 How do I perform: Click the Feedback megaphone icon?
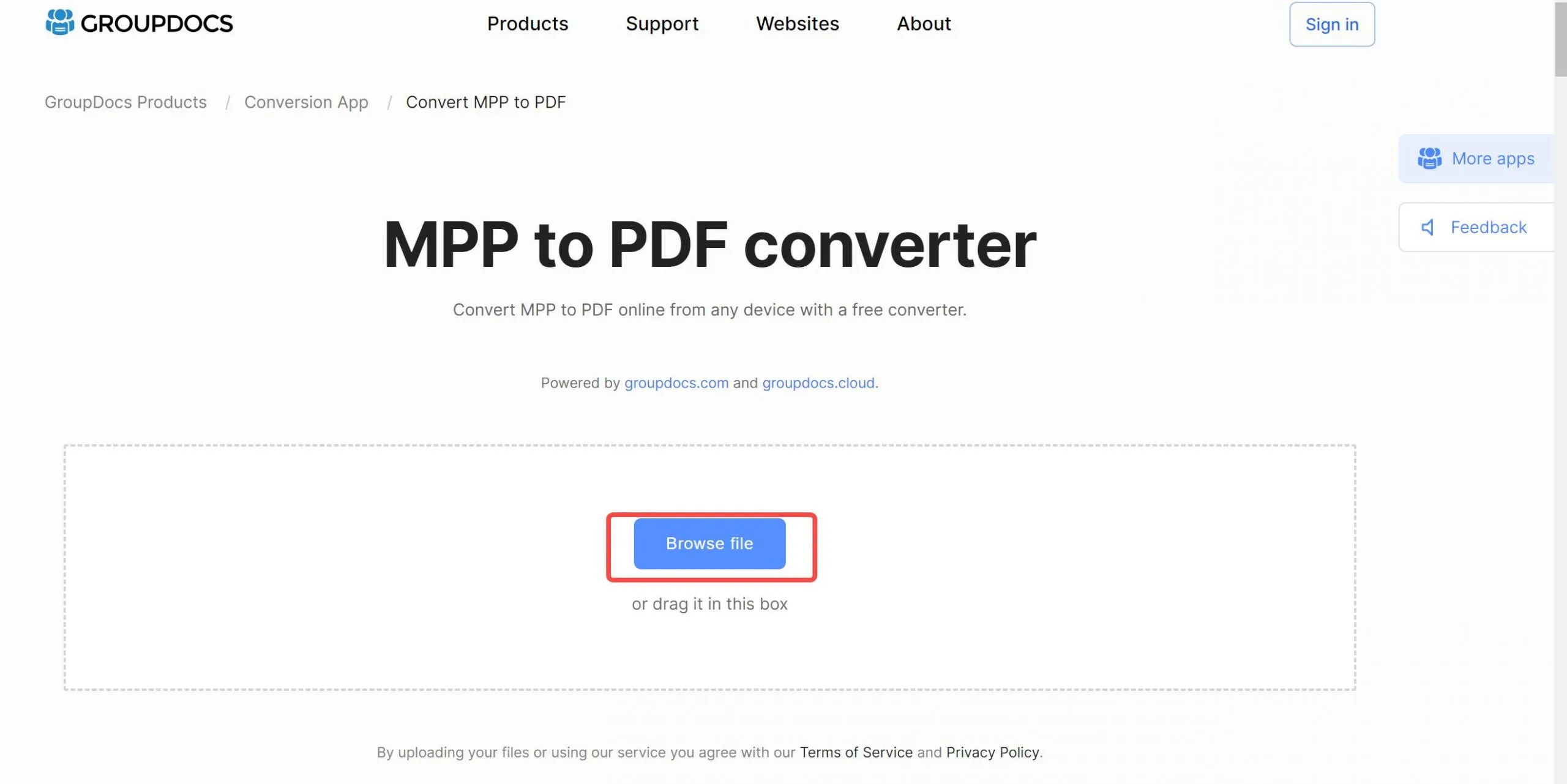(x=1428, y=227)
